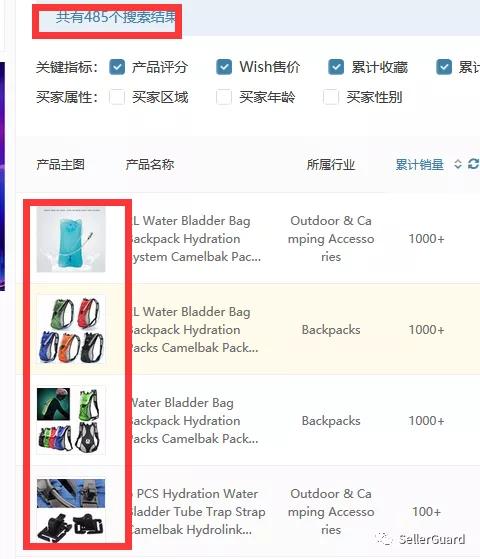Image resolution: width=480 pixels, height=559 pixels.
Task: Open the five colored backpacks product image
Action: click(x=71, y=329)
